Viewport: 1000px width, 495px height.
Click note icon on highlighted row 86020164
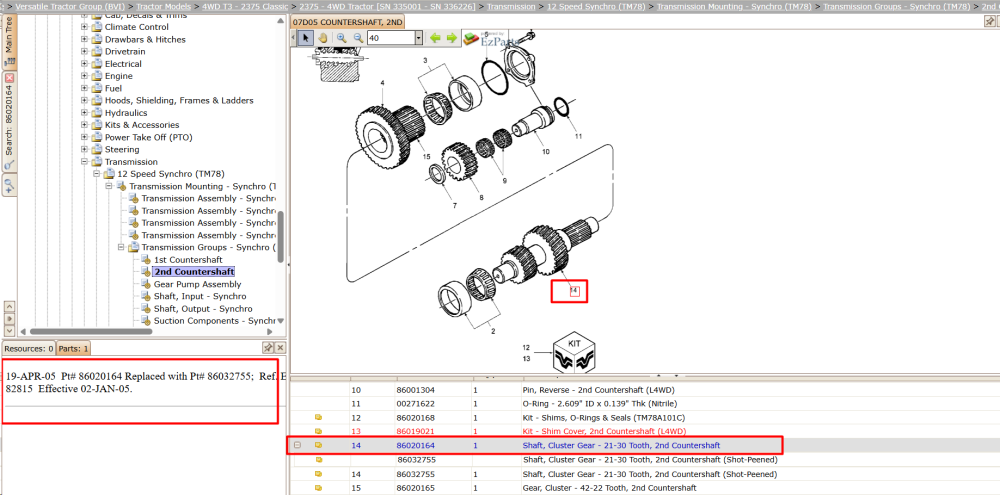319,445
